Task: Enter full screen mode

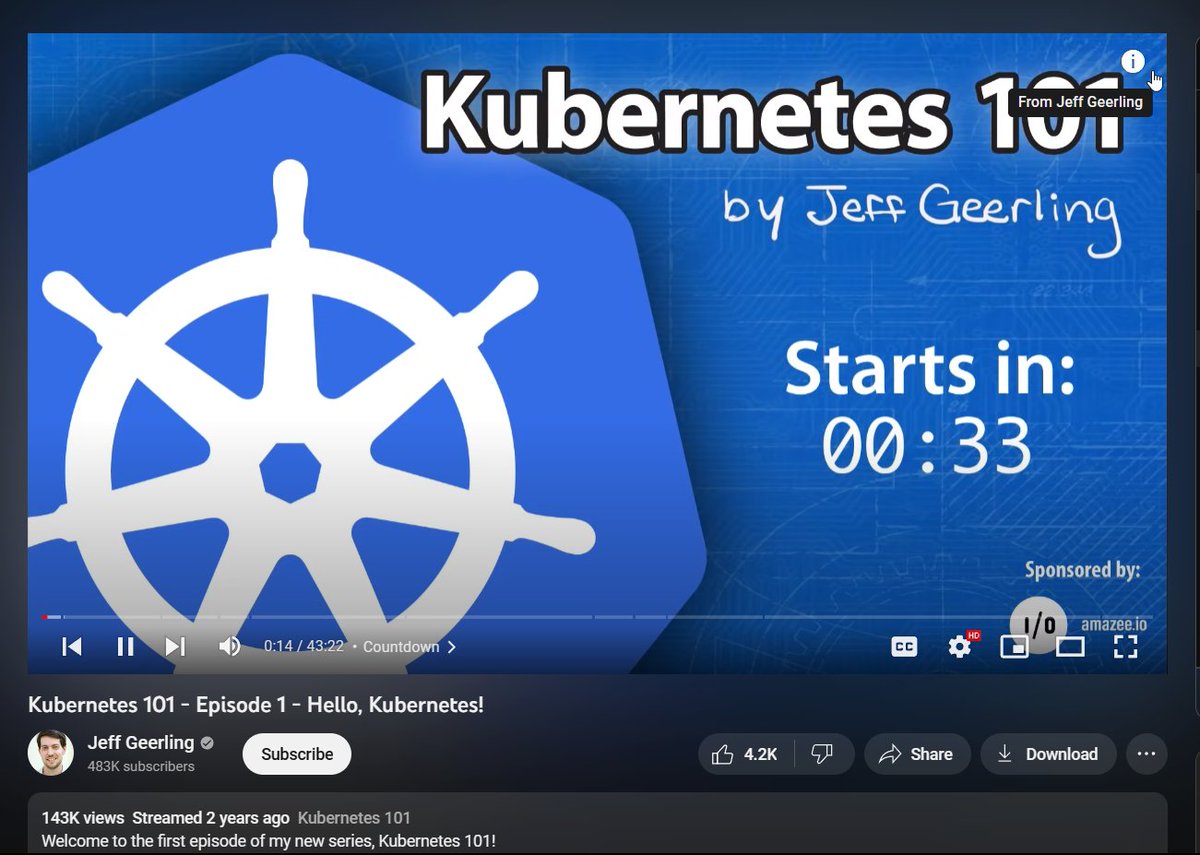Action: pyautogui.click(x=1126, y=647)
